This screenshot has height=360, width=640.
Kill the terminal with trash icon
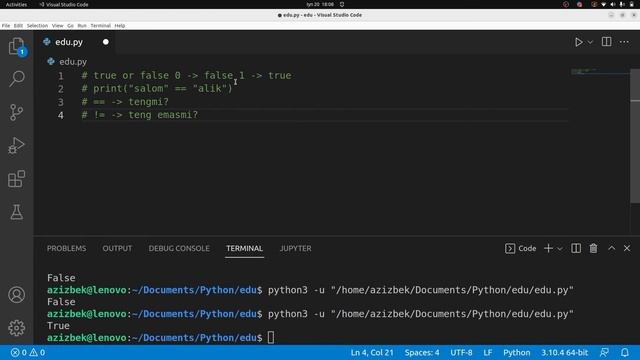click(593, 248)
